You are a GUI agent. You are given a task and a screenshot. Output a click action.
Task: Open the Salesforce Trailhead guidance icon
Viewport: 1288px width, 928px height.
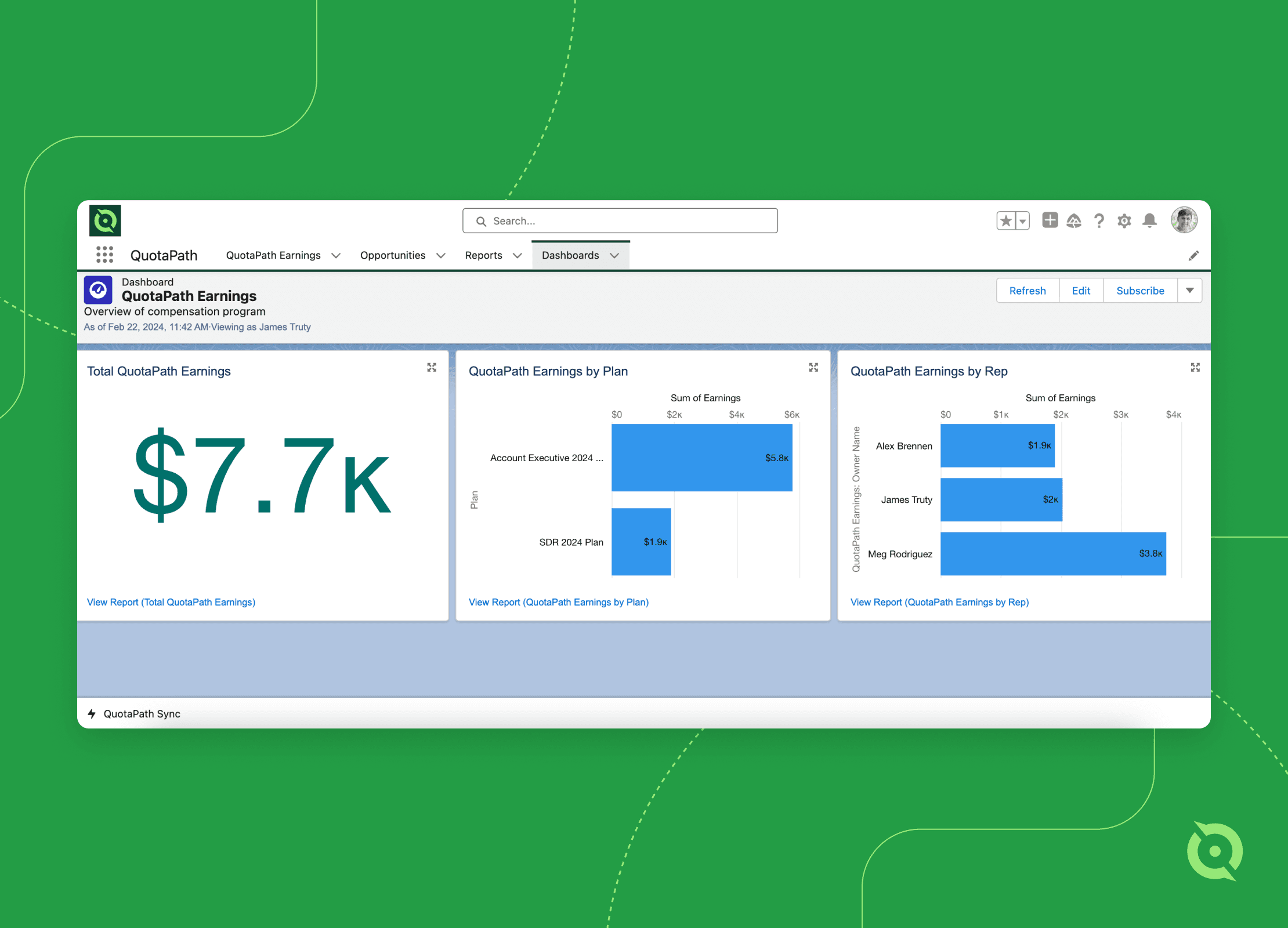pyautogui.click(x=1074, y=221)
